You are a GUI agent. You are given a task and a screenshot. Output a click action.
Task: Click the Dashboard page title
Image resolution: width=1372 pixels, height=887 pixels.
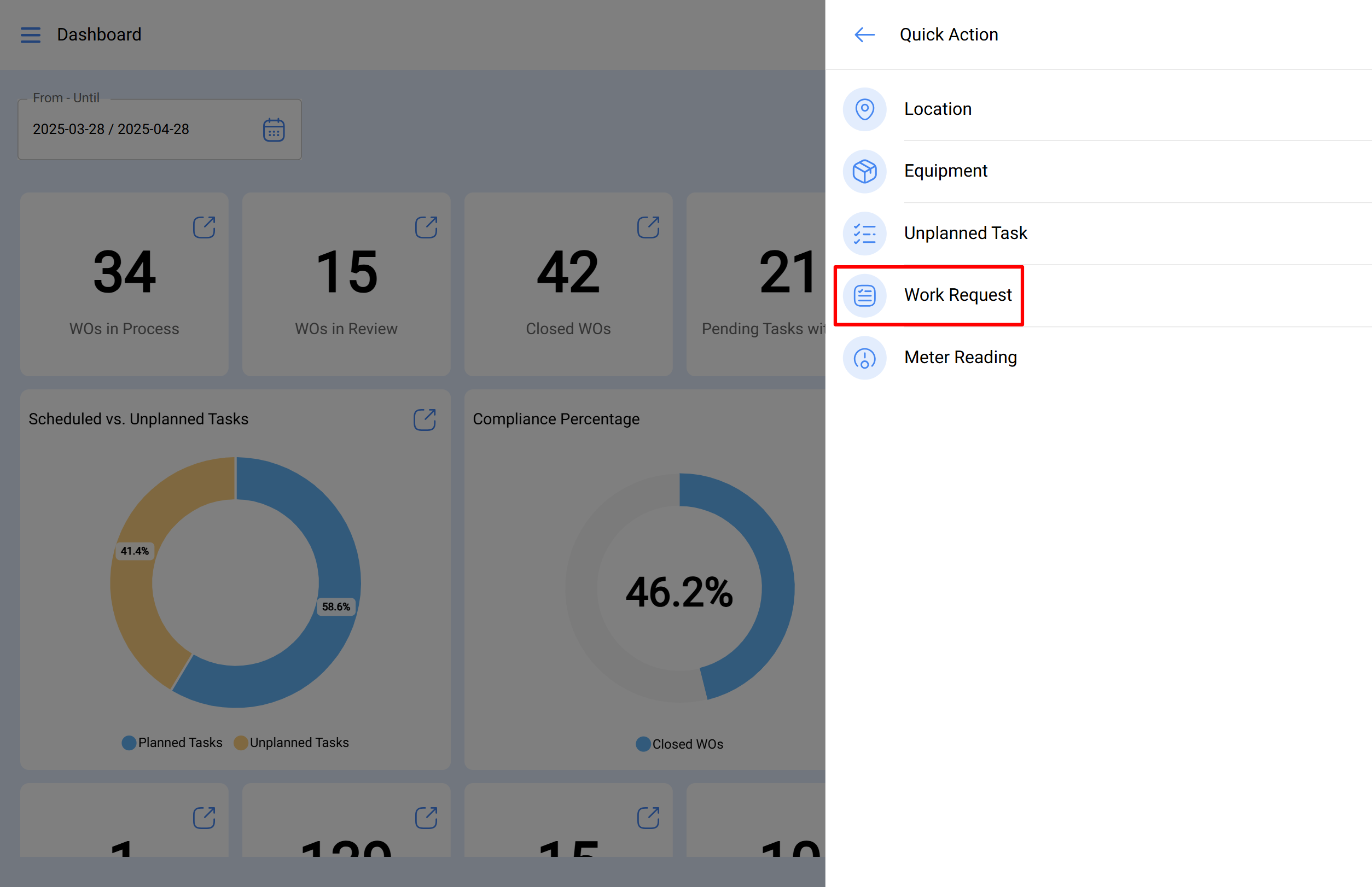99,34
